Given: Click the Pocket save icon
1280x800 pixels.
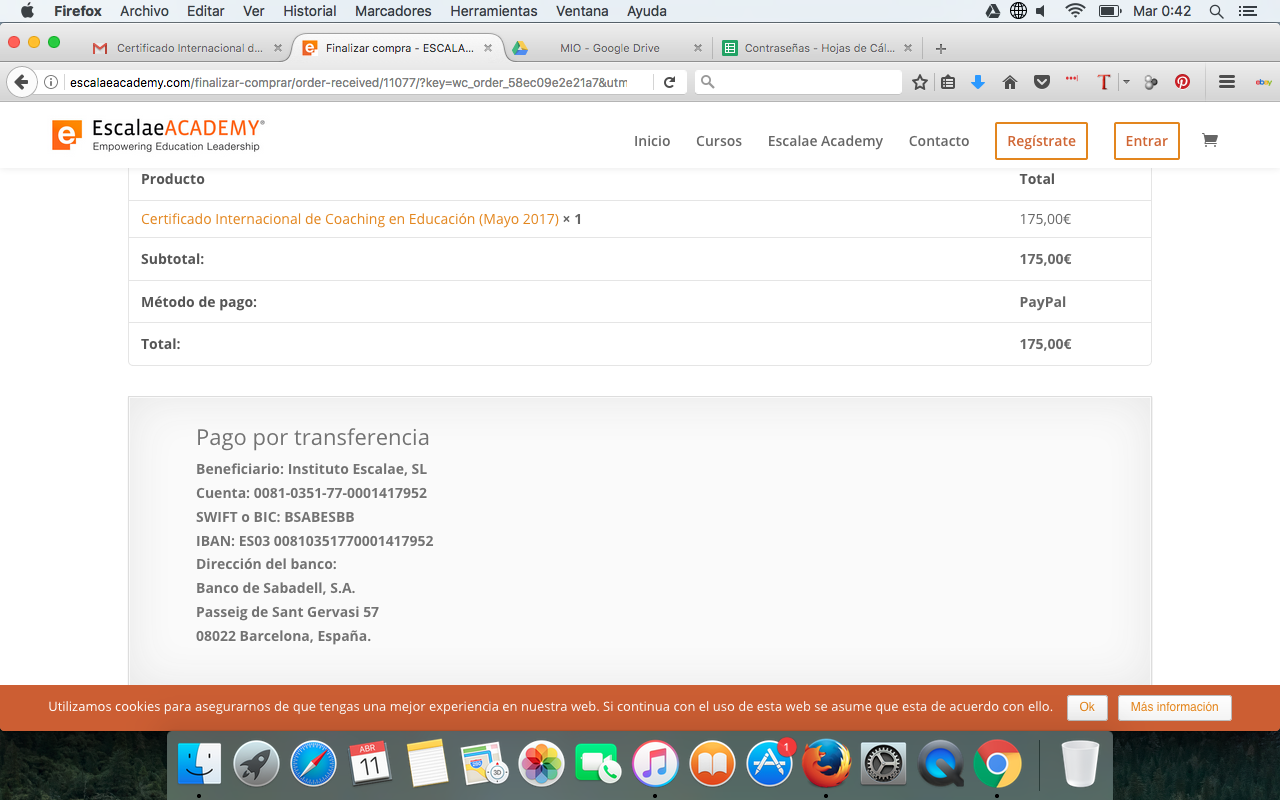Looking at the screenshot, I should [1042, 82].
